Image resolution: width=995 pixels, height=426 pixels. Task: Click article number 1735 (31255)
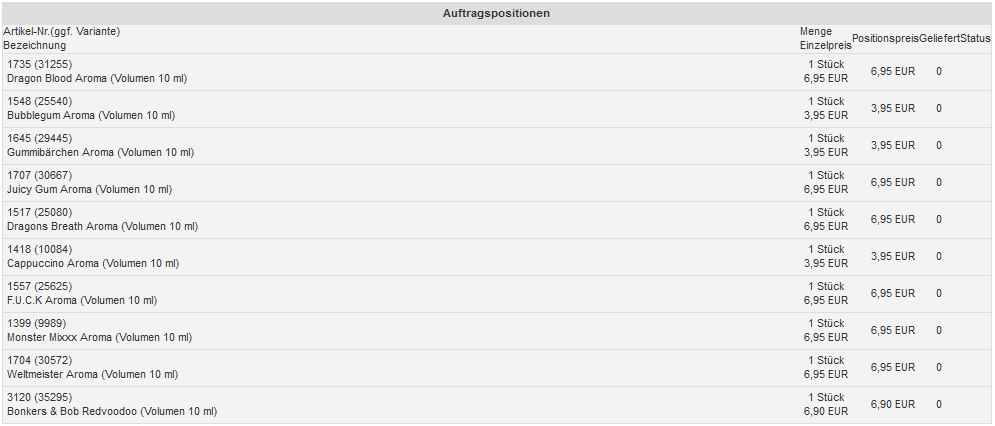(x=39, y=65)
